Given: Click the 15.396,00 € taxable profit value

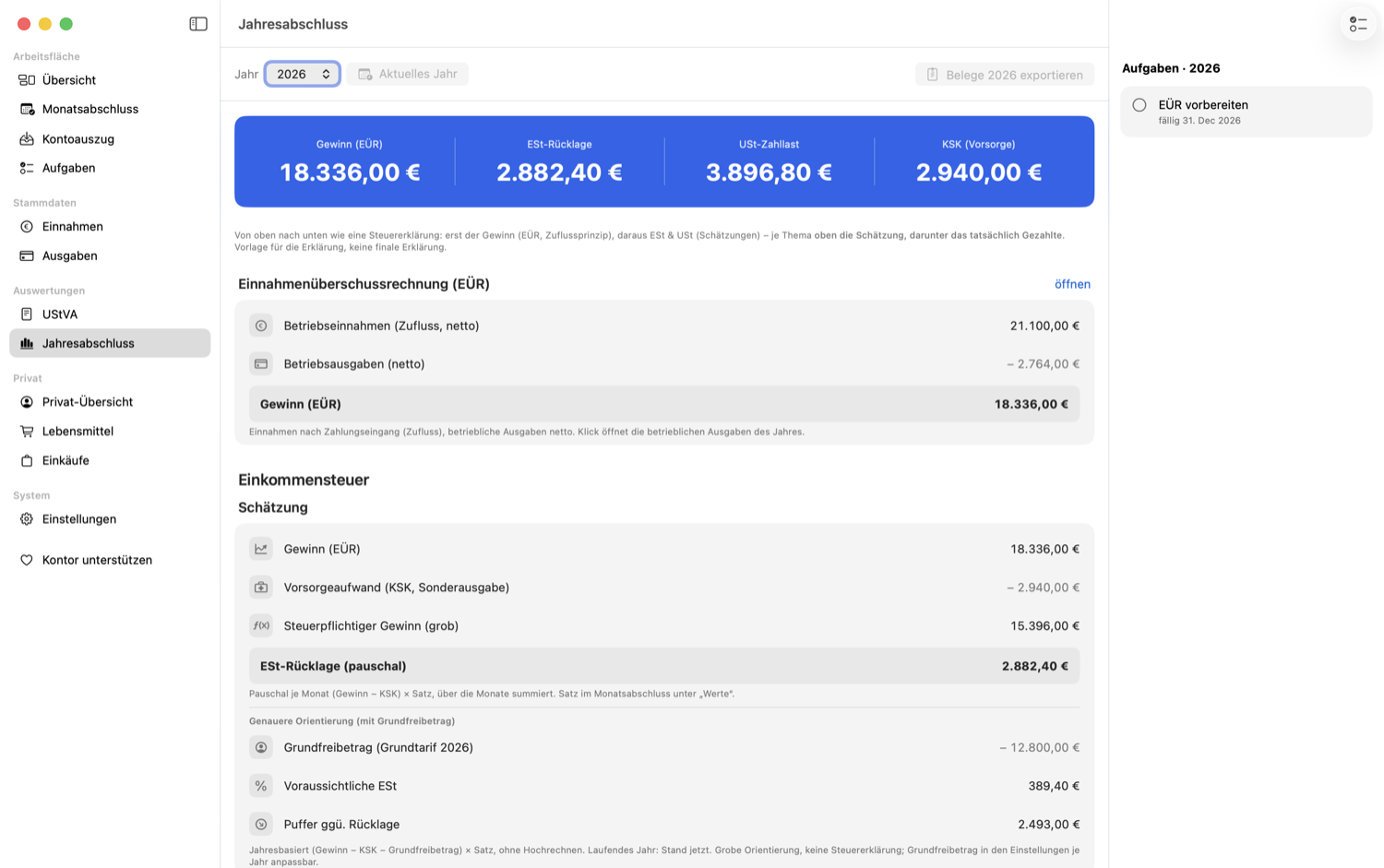Looking at the screenshot, I should [x=1044, y=625].
